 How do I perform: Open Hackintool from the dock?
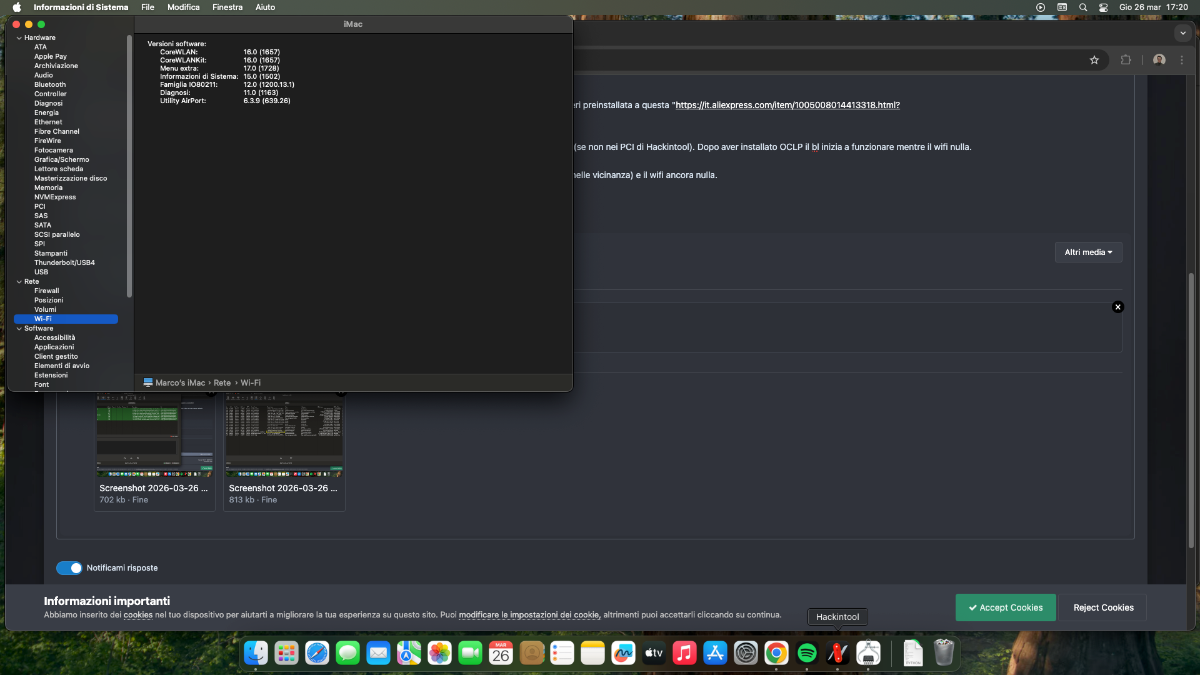837,653
